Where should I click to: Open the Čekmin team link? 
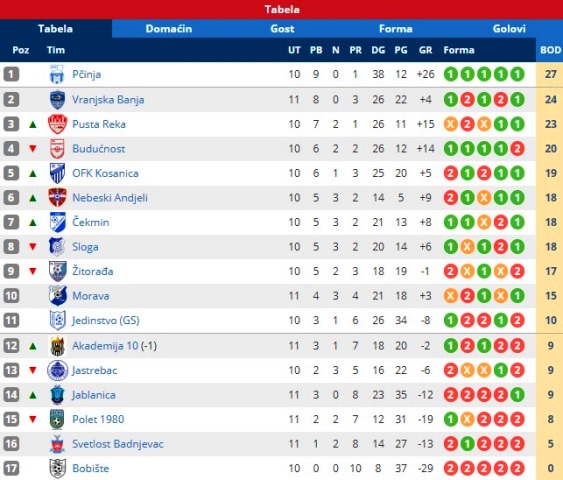(x=90, y=222)
